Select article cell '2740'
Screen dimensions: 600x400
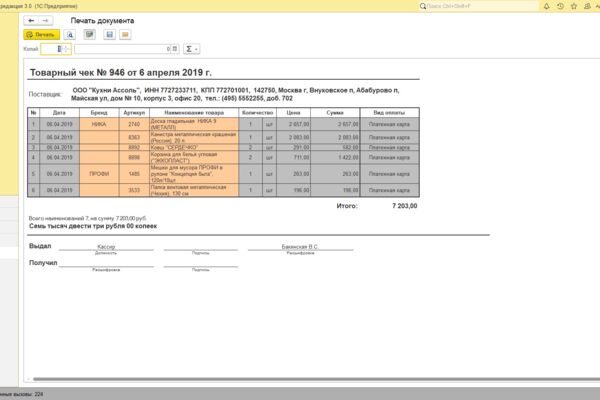134,124
